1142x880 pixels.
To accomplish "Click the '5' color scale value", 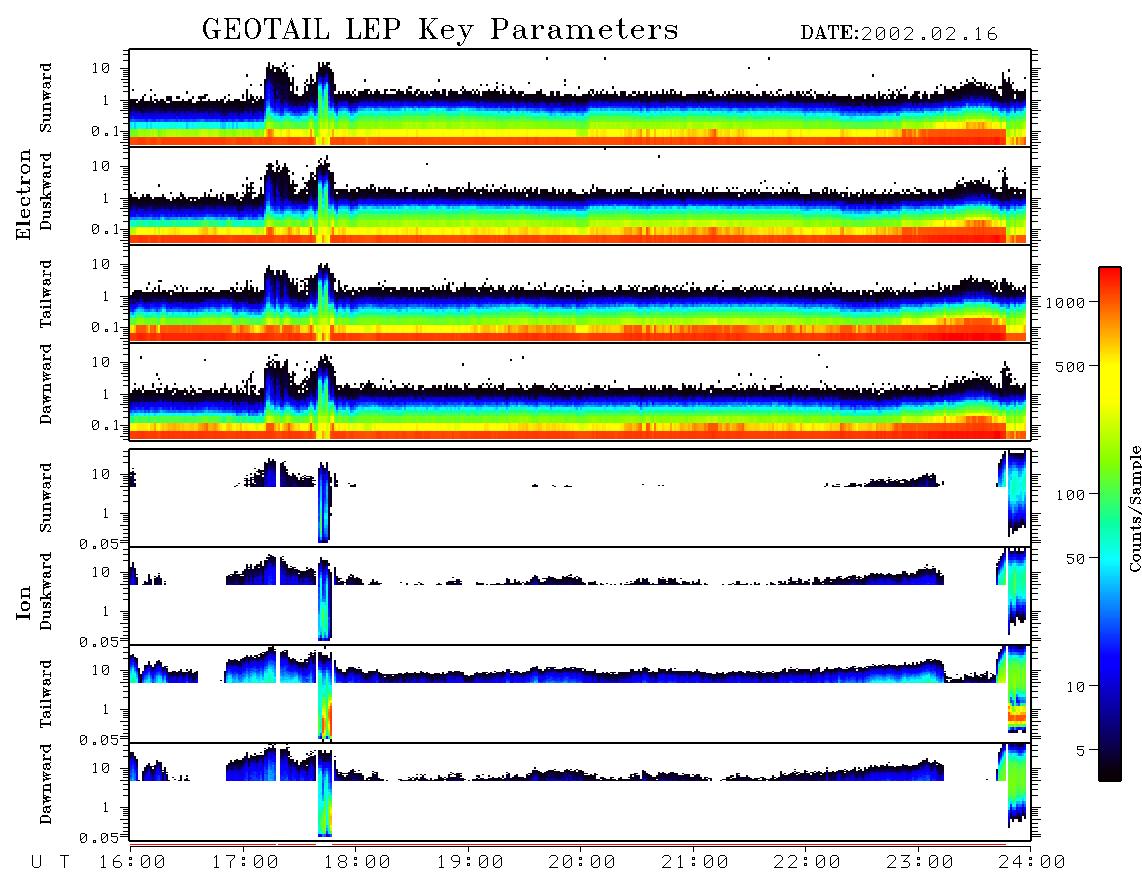I will pyautogui.click(x=1081, y=750).
